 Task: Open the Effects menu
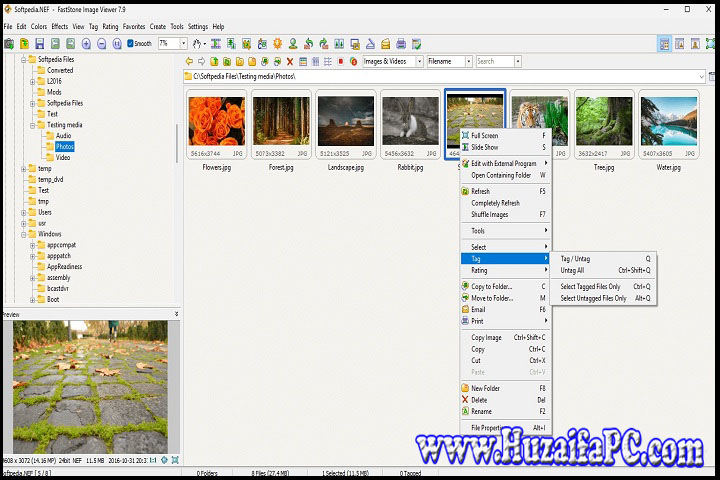(60, 27)
